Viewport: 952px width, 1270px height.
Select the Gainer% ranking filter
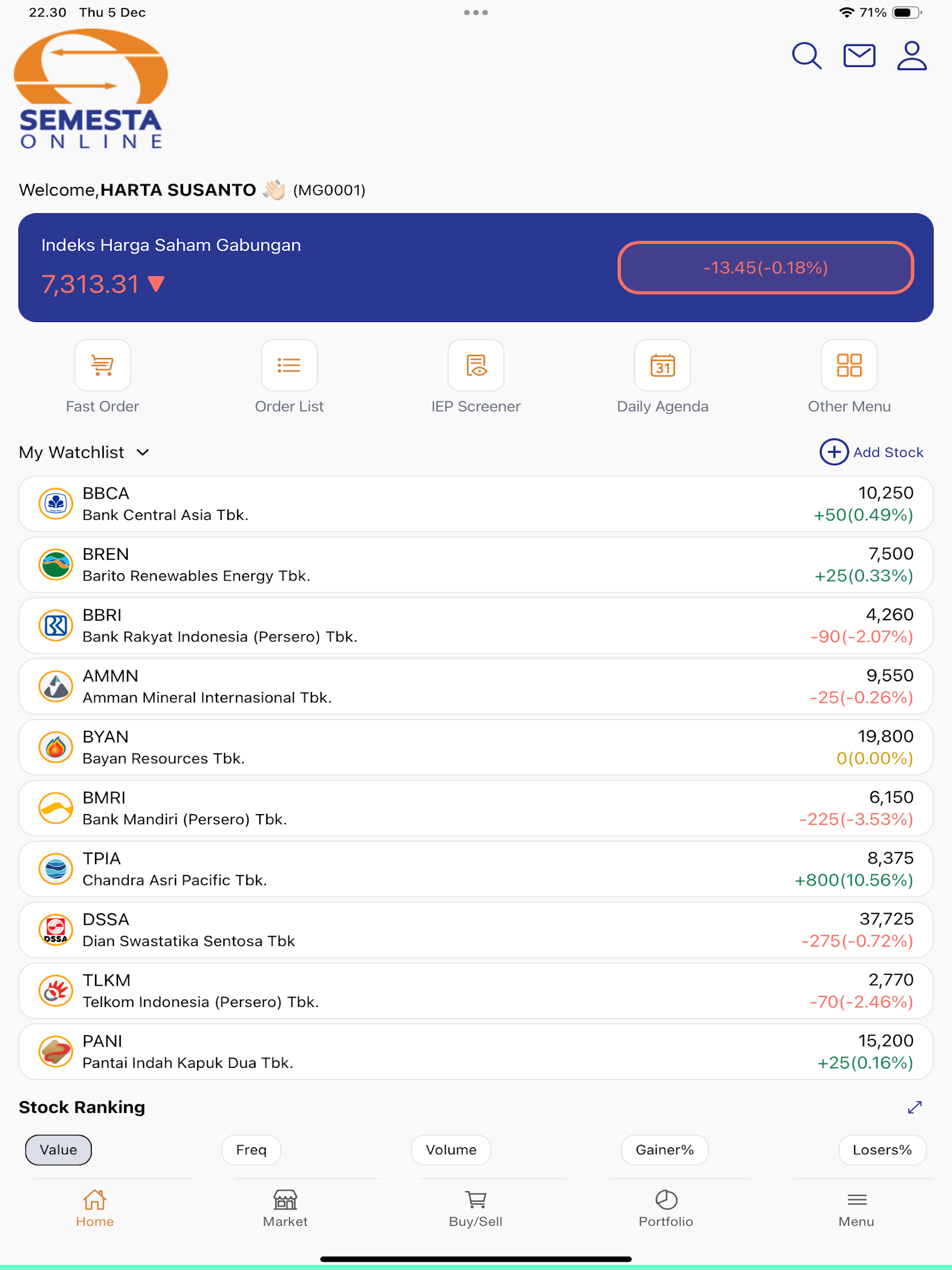pos(665,1150)
